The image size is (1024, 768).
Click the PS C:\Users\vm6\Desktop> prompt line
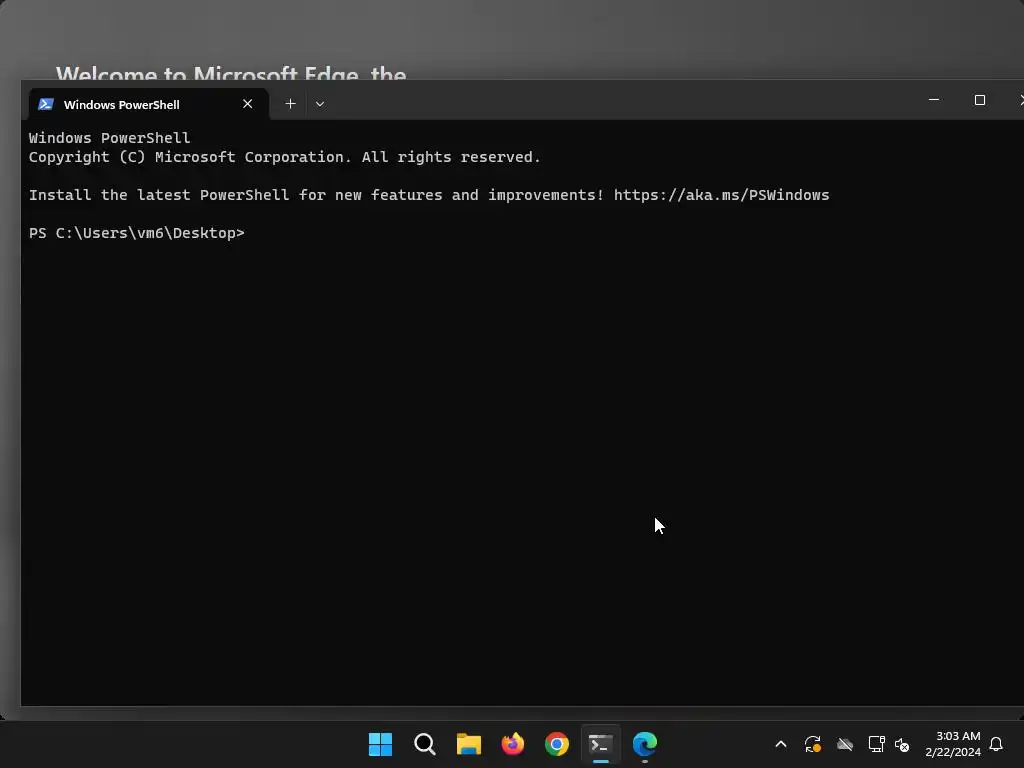[x=136, y=233]
